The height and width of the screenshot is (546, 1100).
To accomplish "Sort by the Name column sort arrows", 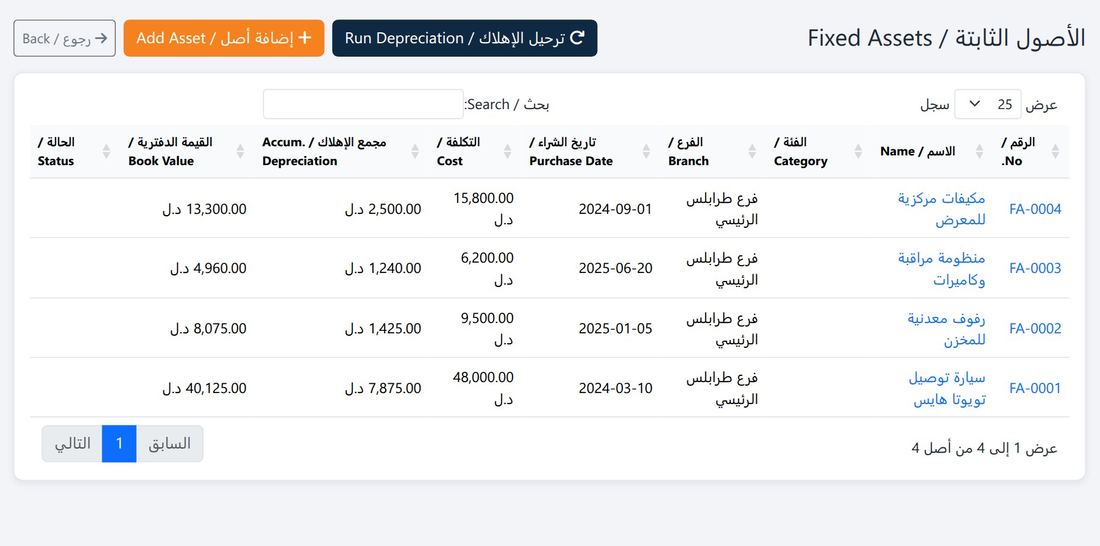I will point(979,152).
